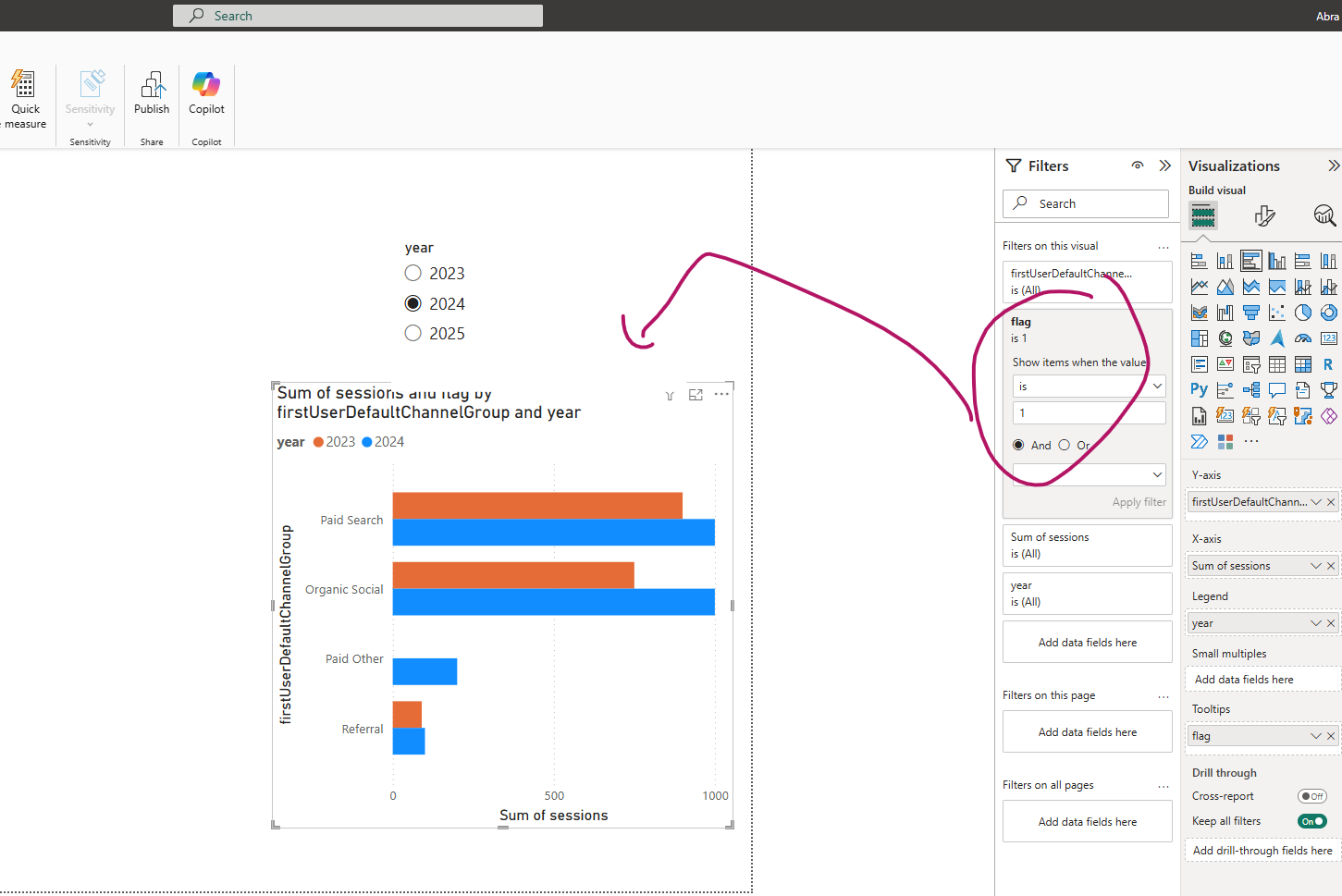Toggle Cross-report drill through
1342x896 pixels.
pyautogui.click(x=1311, y=796)
